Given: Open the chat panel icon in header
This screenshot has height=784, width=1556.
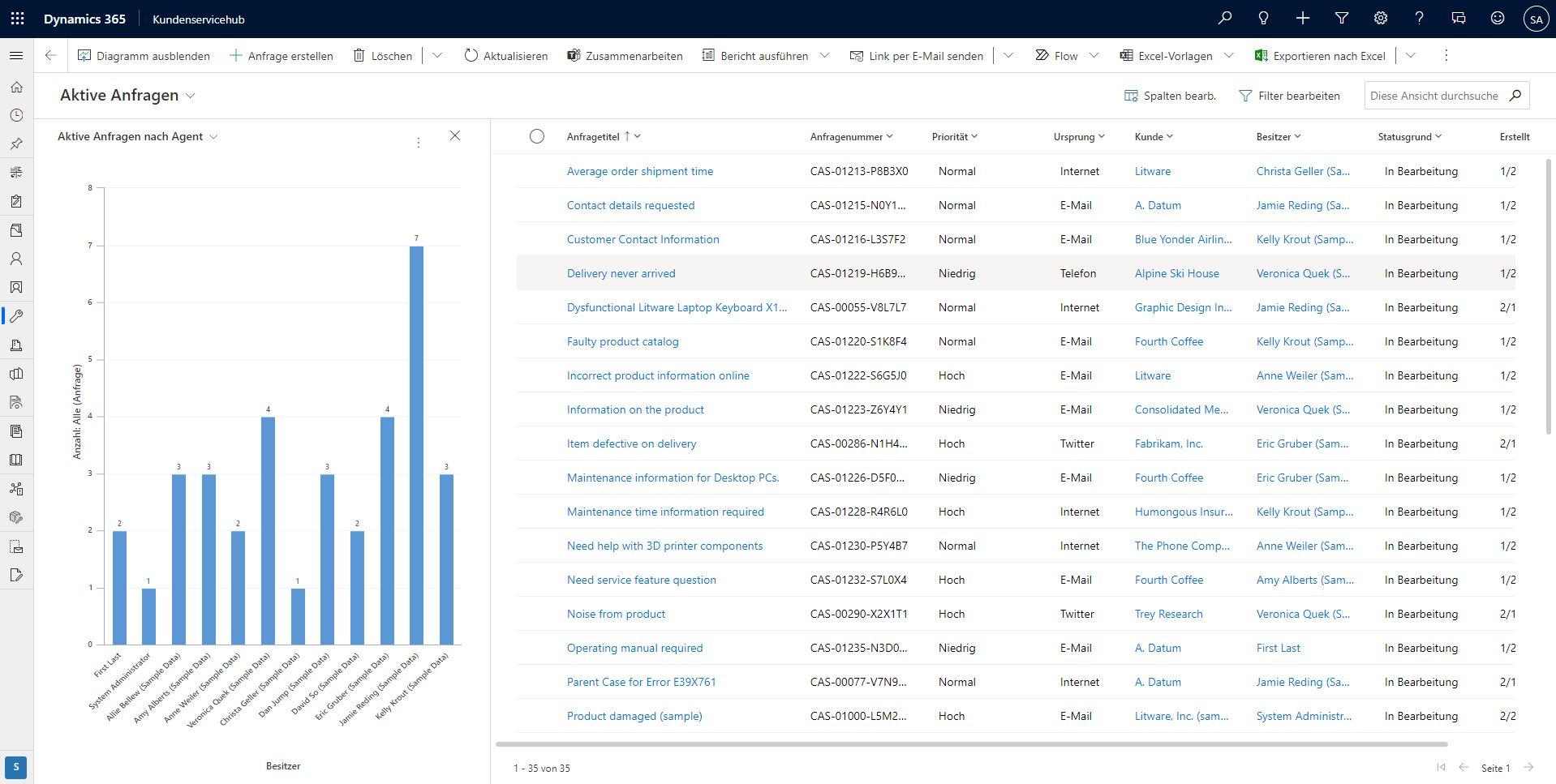Looking at the screenshot, I should [x=1459, y=19].
